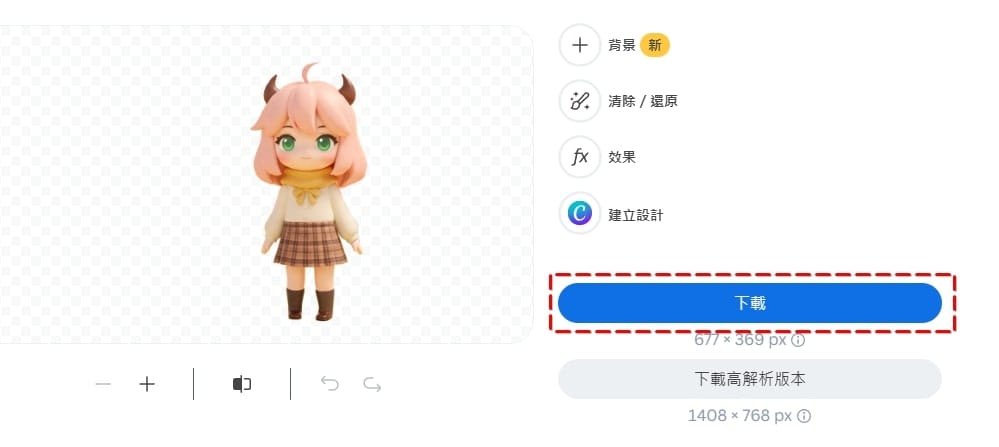This screenshot has width=999, height=447.
Task: Undo the last edit with left arrow
Action: (x=329, y=384)
